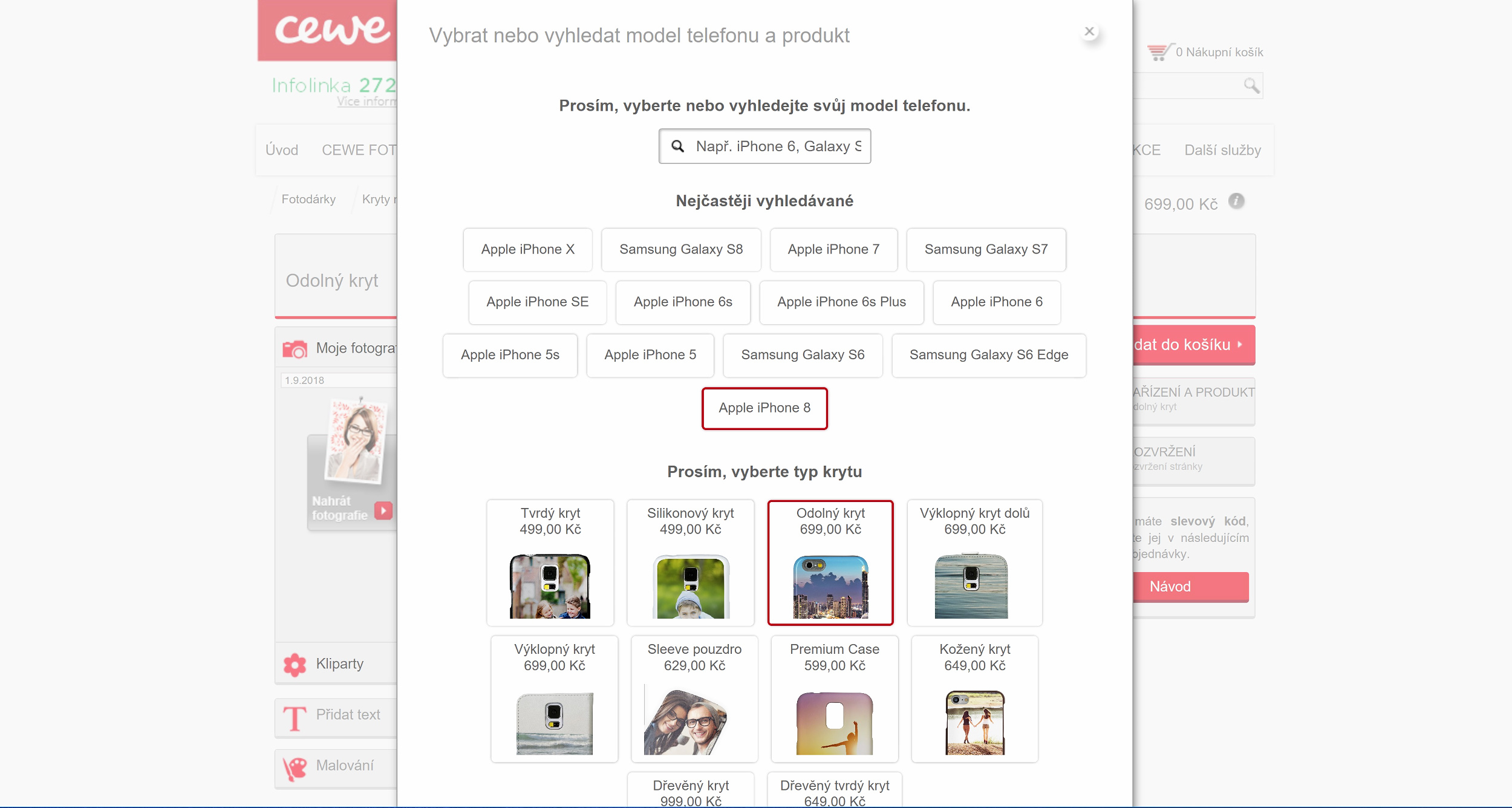Open the Další služby menu item
Viewport: 1512px width, 808px height.
tap(1222, 151)
